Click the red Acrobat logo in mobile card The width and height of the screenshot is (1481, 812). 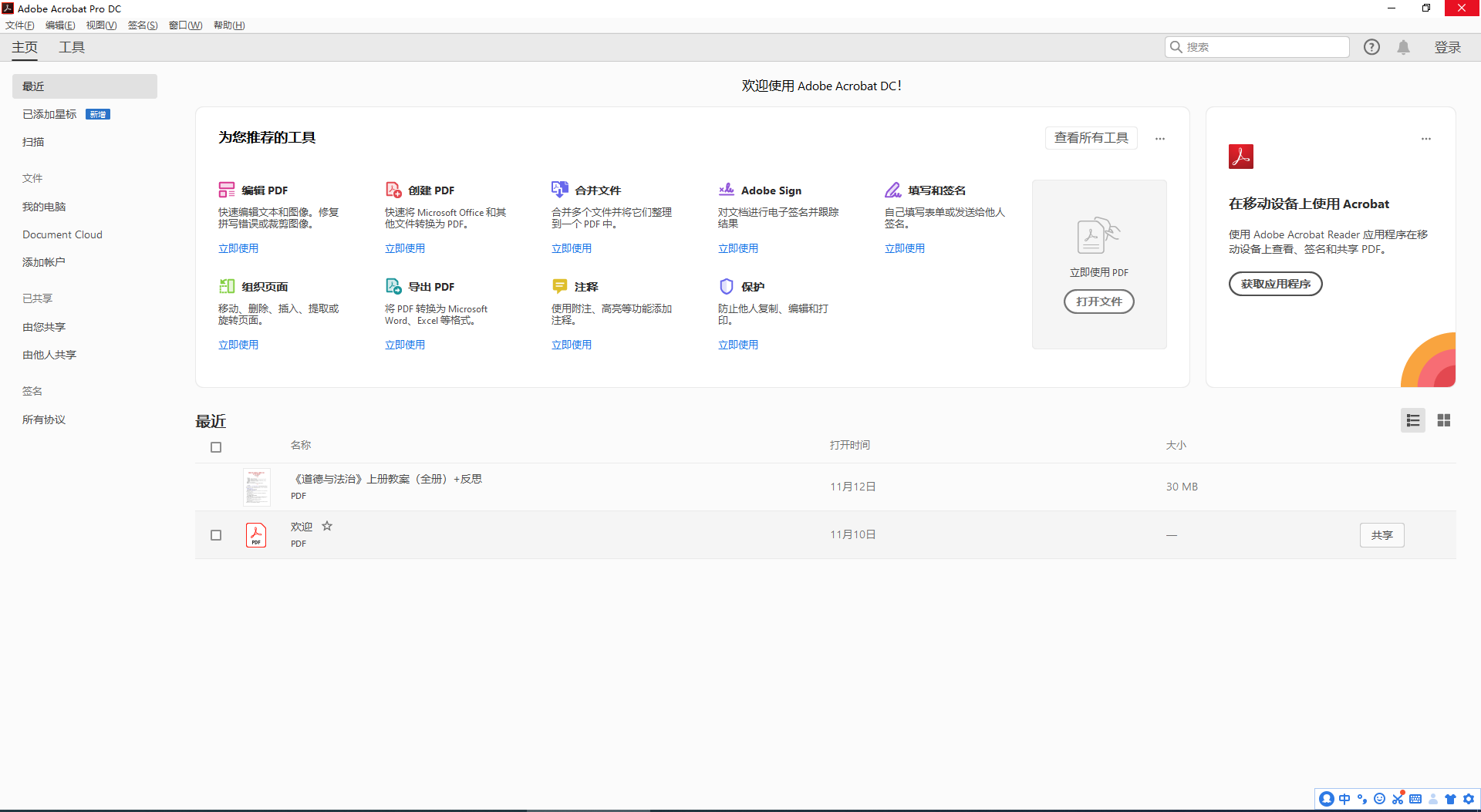(x=1241, y=157)
